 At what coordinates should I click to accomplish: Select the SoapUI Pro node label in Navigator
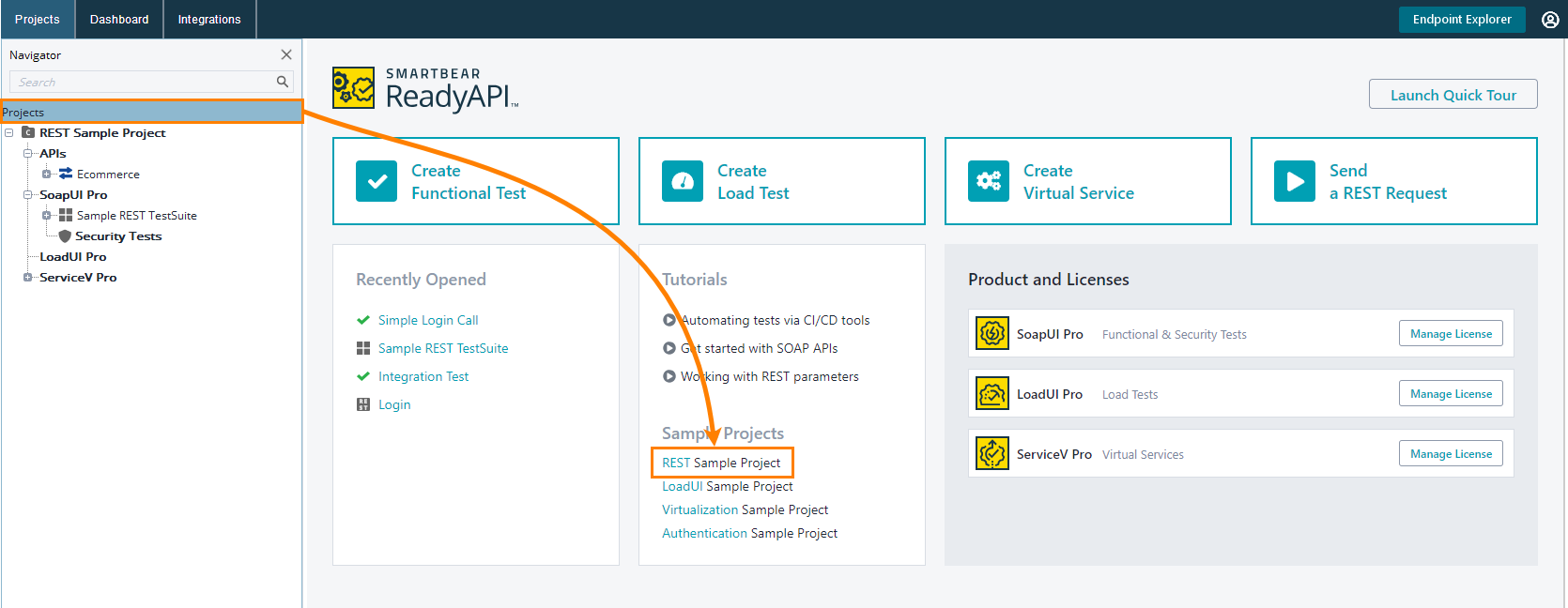click(73, 194)
